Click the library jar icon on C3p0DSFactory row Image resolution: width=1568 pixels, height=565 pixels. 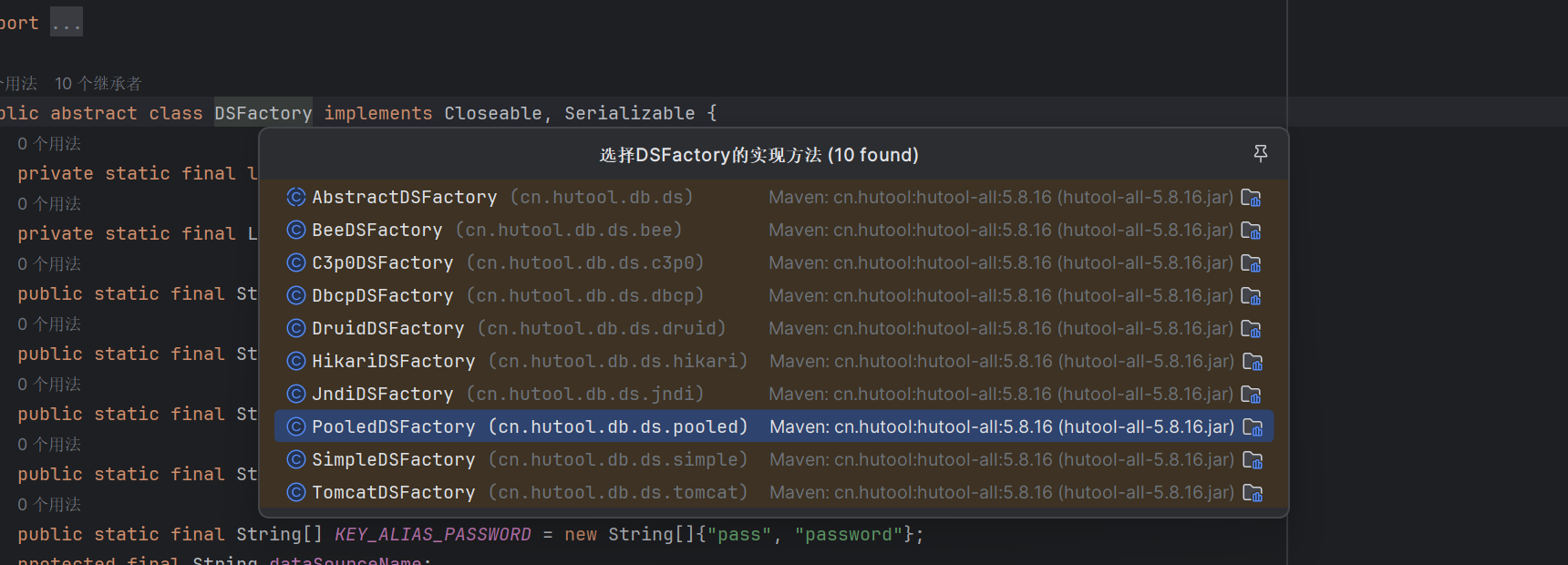pyautogui.click(x=1251, y=263)
